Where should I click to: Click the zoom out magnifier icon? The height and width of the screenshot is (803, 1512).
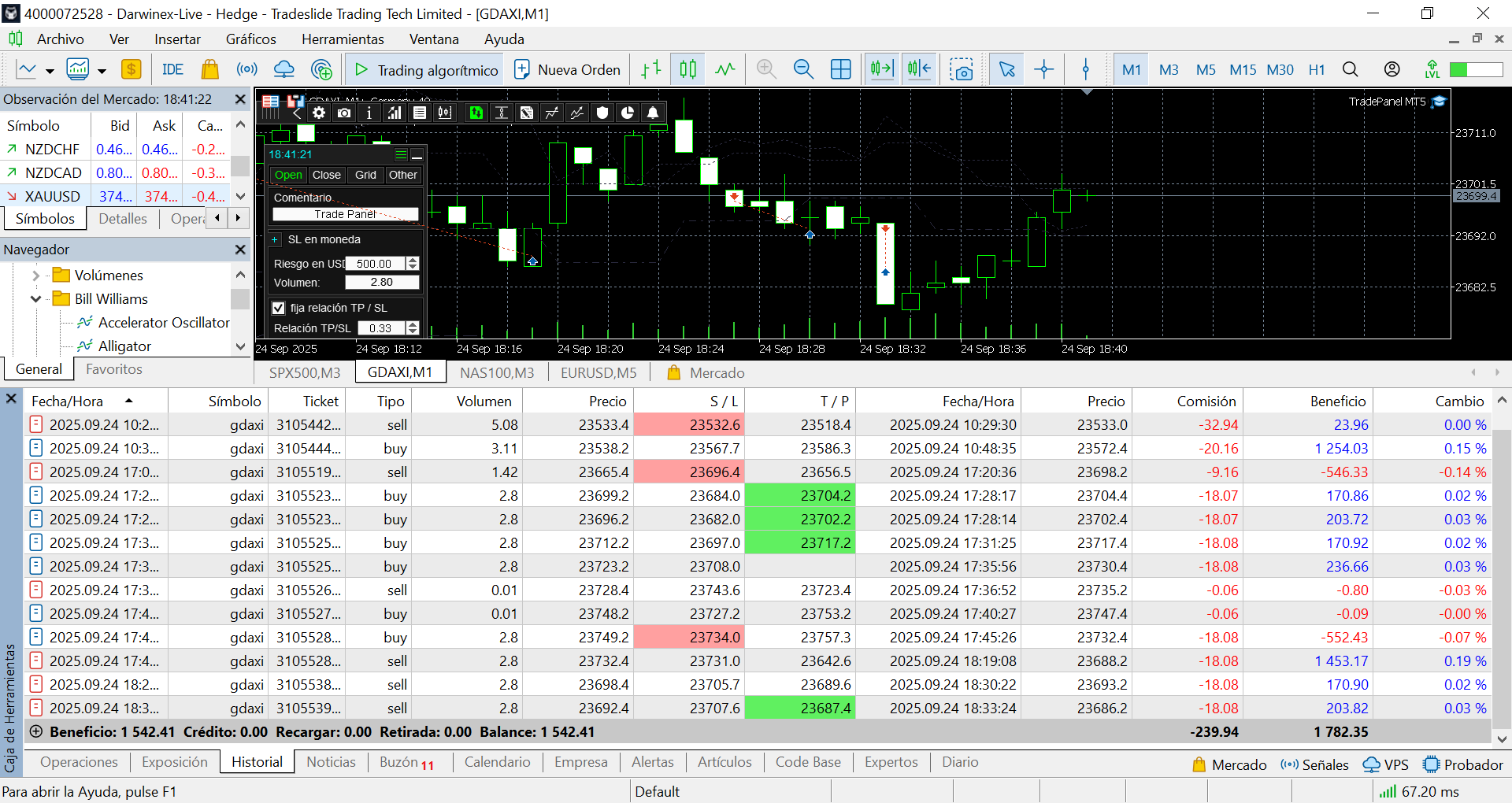tap(802, 69)
